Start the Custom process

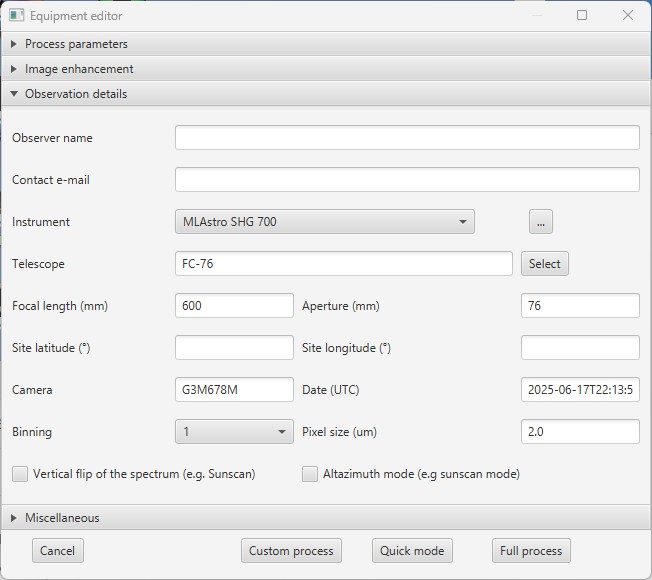291,551
